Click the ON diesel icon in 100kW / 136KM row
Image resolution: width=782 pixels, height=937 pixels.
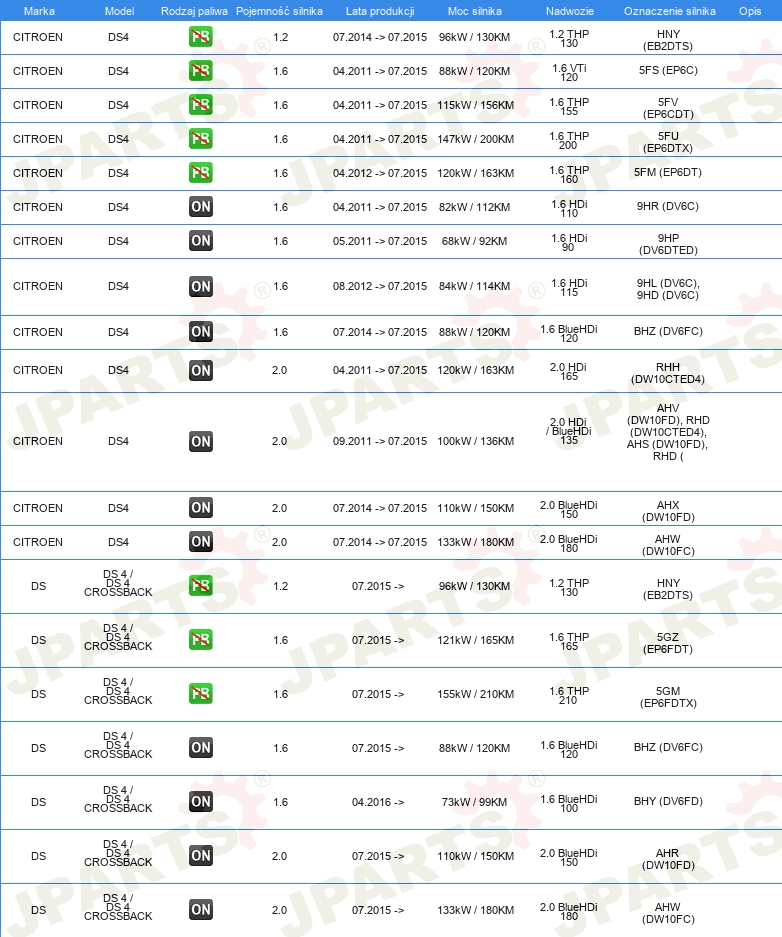coord(201,442)
